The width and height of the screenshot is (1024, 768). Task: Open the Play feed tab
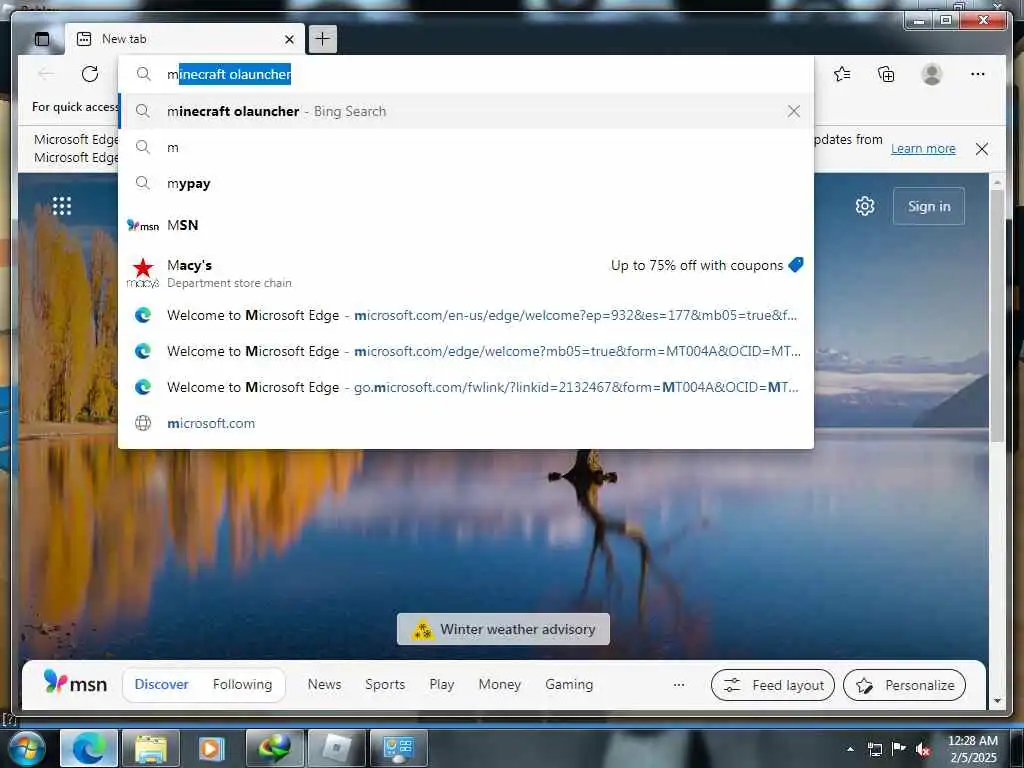click(441, 684)
